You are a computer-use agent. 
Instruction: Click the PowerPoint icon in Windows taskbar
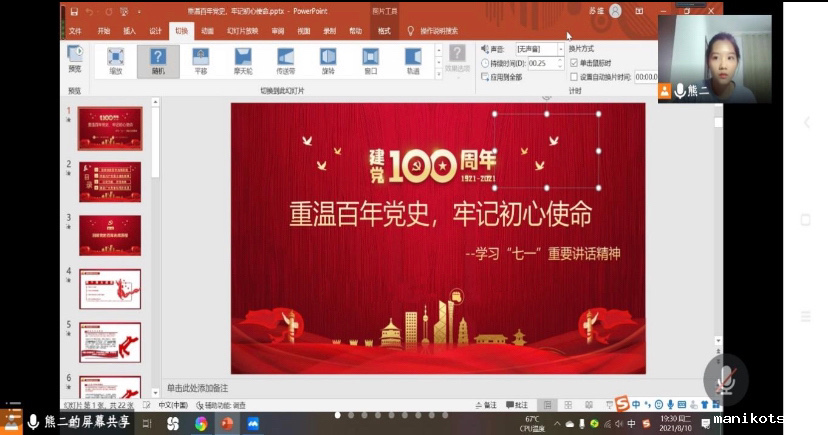click(x=227, y=423)
